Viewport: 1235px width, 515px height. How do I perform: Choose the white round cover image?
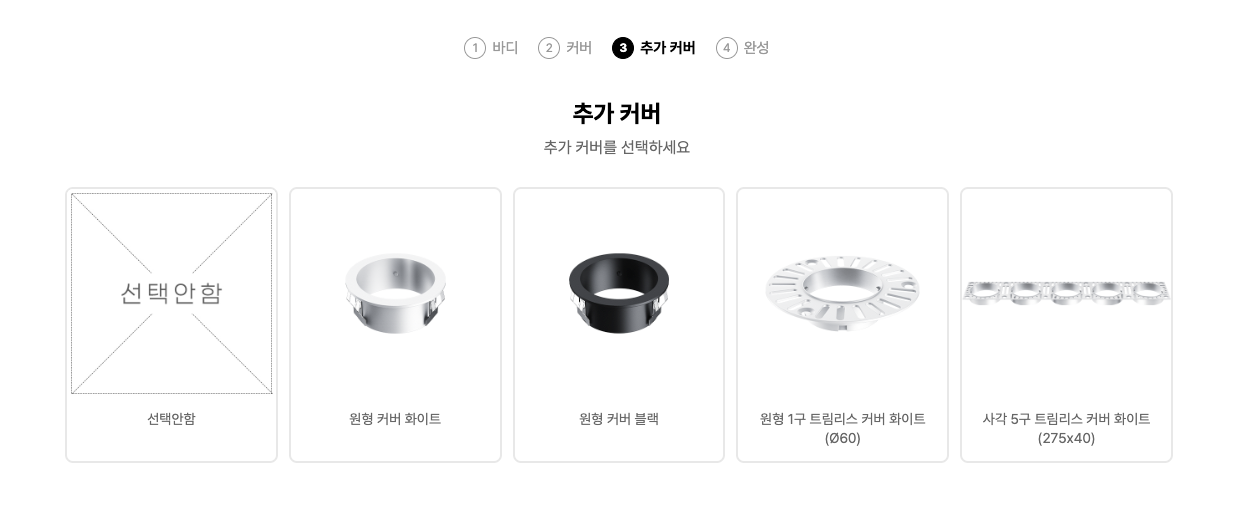(x=395, y=293)
